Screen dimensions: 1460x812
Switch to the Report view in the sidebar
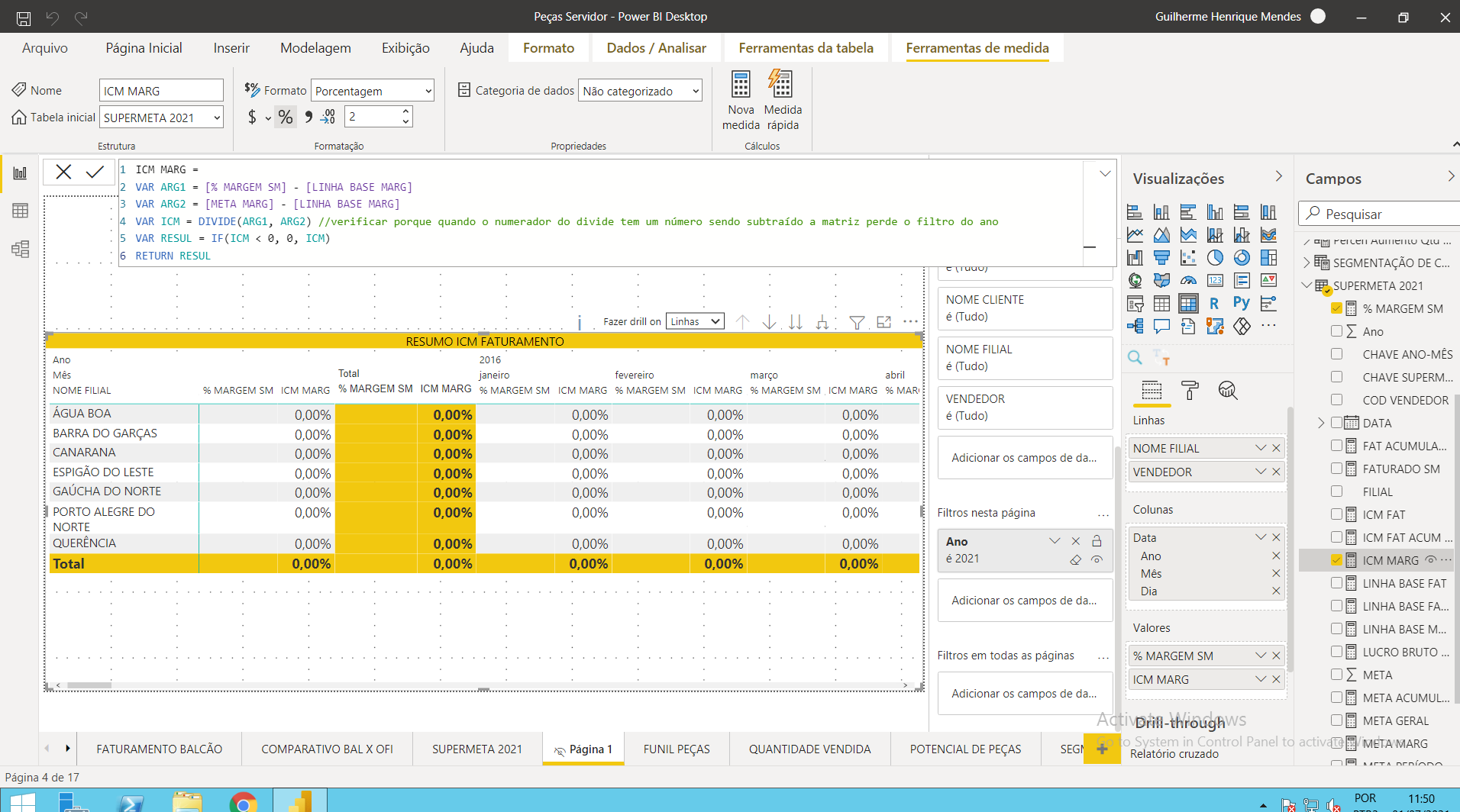[x=21, y=173]
